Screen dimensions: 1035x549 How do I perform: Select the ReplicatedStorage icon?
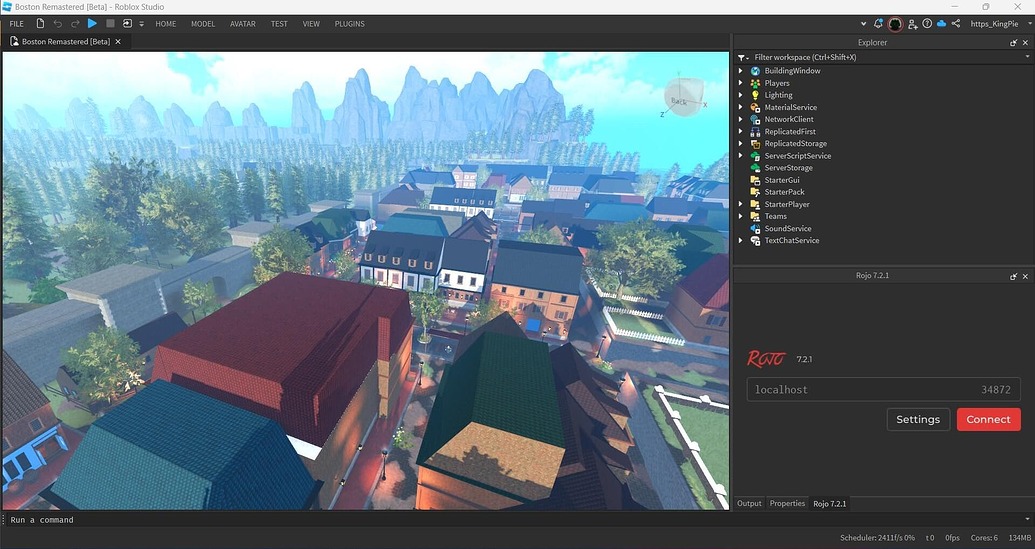[755, 143]
